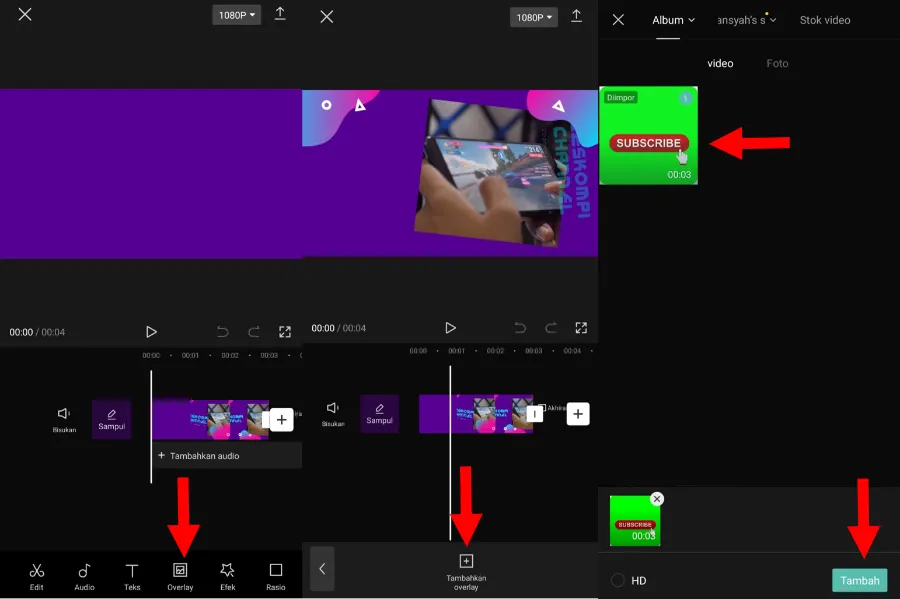Image resolution: width=900 pixels, height=599 pixels.
Task: Tap the transition marker between clips in the middle timeline
Action: 534,414
